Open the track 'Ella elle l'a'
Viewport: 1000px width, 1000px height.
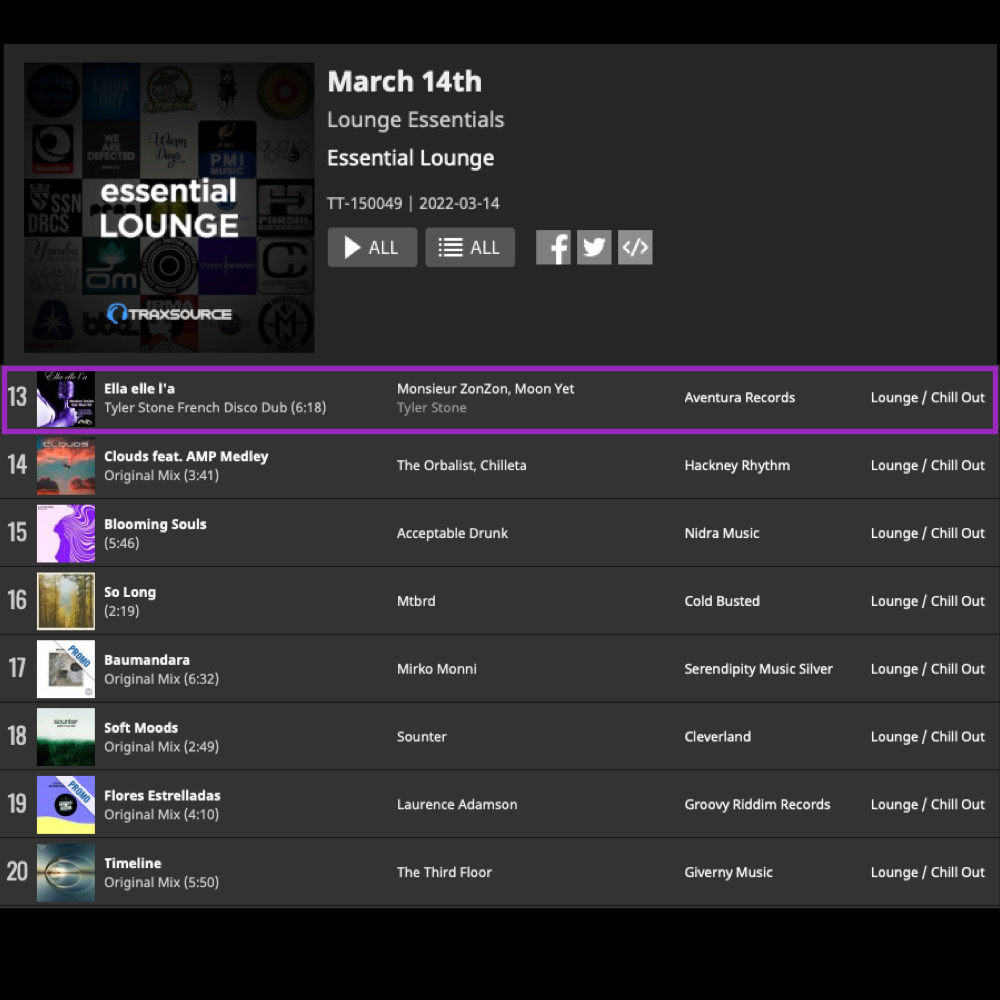pyautogui.click(x=139, y=387)
